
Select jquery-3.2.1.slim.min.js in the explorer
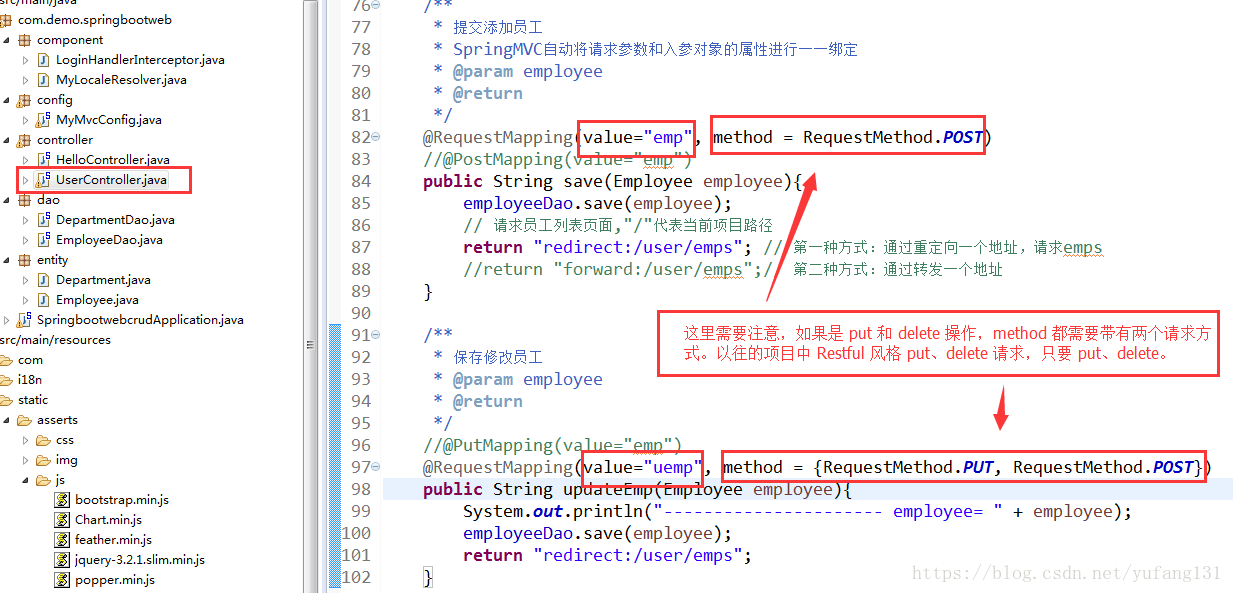pyautogui.click(x=140, y=560)
